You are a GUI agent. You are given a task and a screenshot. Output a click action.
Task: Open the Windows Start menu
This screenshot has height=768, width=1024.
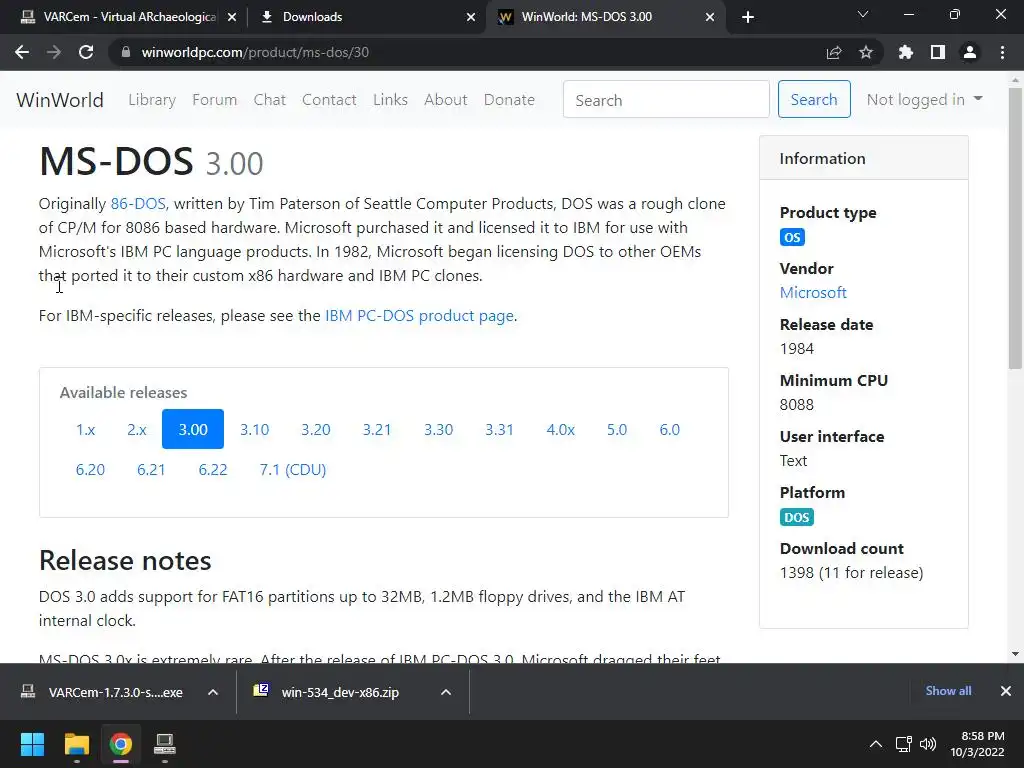coord(32,744)
